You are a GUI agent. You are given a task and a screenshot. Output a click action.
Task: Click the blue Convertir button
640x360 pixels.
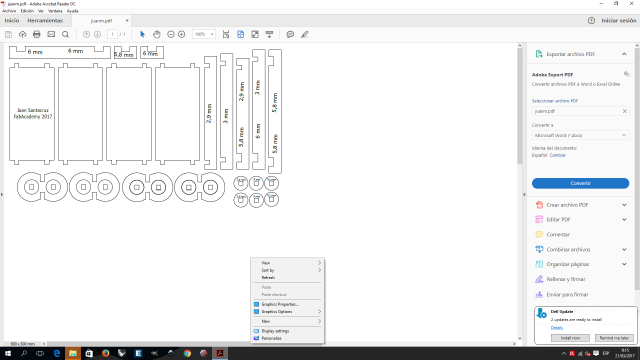tap(580, 183)
